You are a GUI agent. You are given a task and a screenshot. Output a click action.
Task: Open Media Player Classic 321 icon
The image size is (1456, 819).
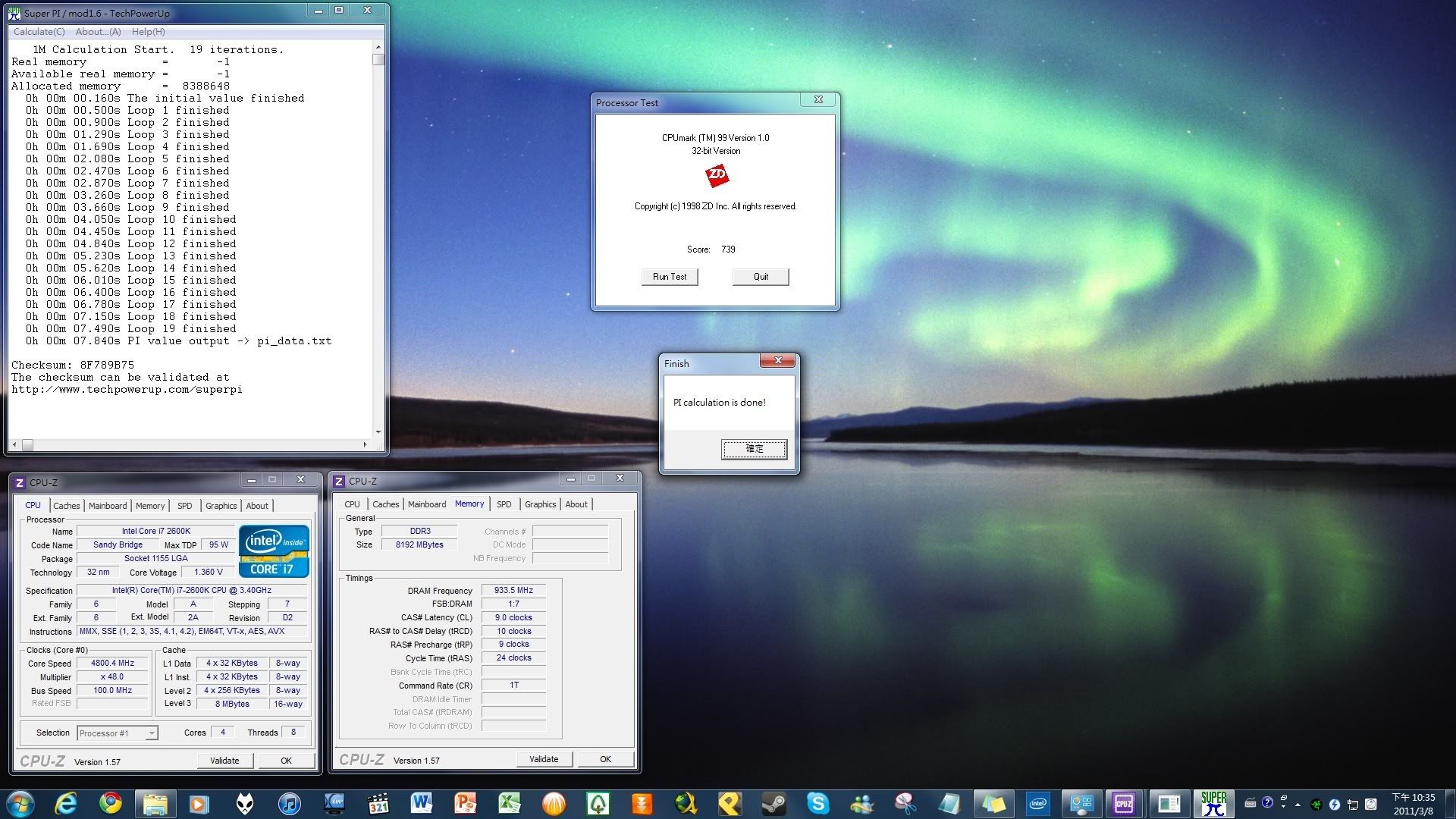378,803
